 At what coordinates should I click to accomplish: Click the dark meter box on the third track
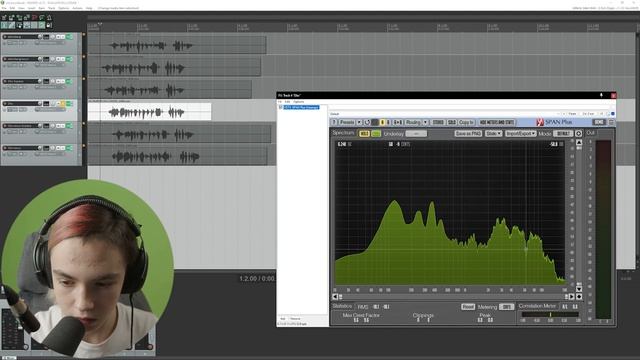point(46,81)
